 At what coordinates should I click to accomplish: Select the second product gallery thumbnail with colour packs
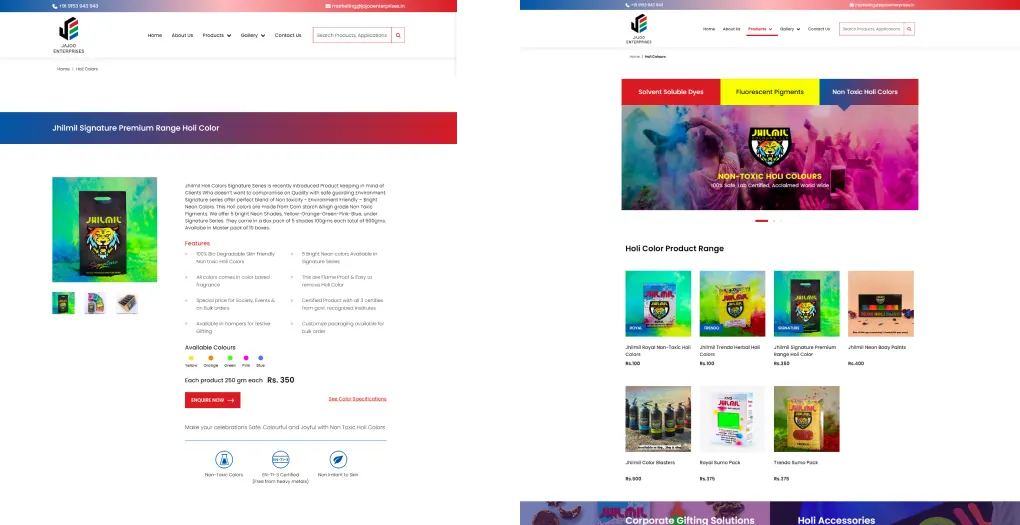[95, 303]
